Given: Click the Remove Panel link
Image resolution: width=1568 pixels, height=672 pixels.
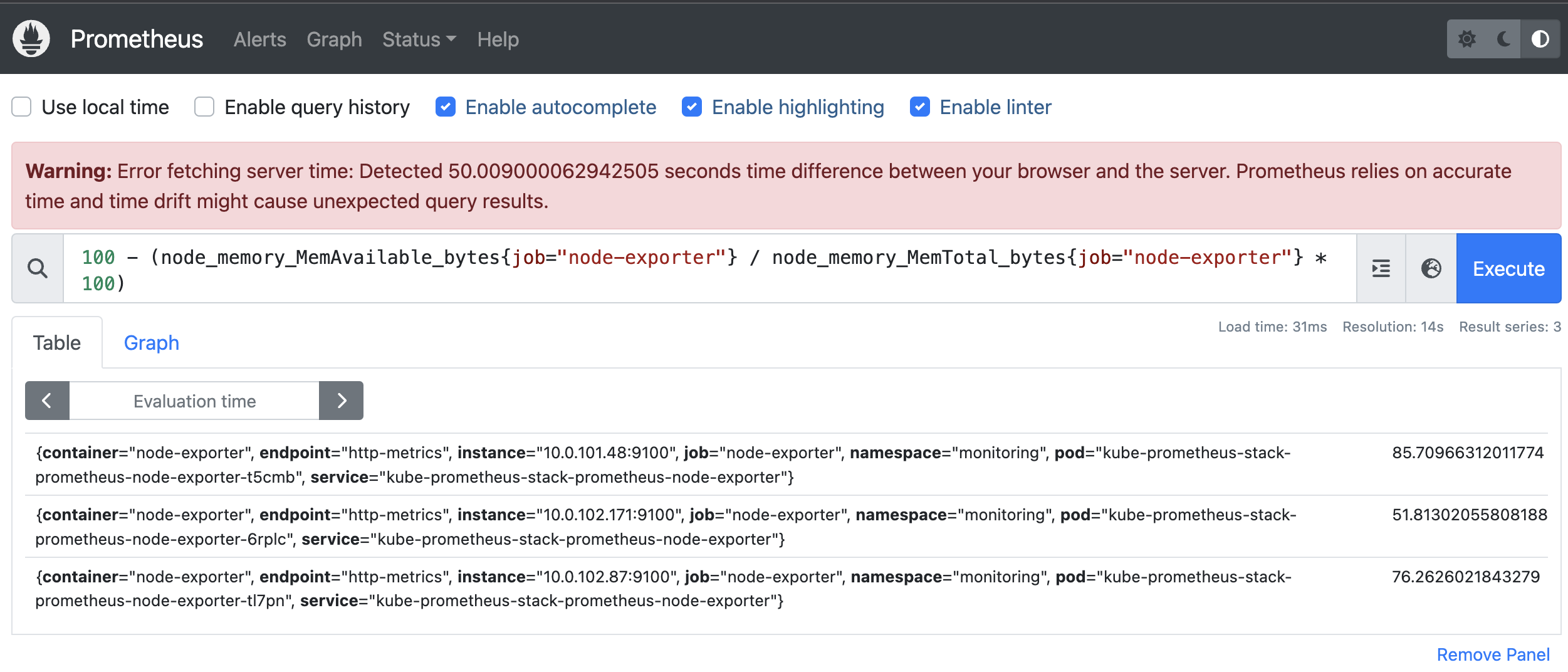Looking at the screenshot, I should point(1493,654).
